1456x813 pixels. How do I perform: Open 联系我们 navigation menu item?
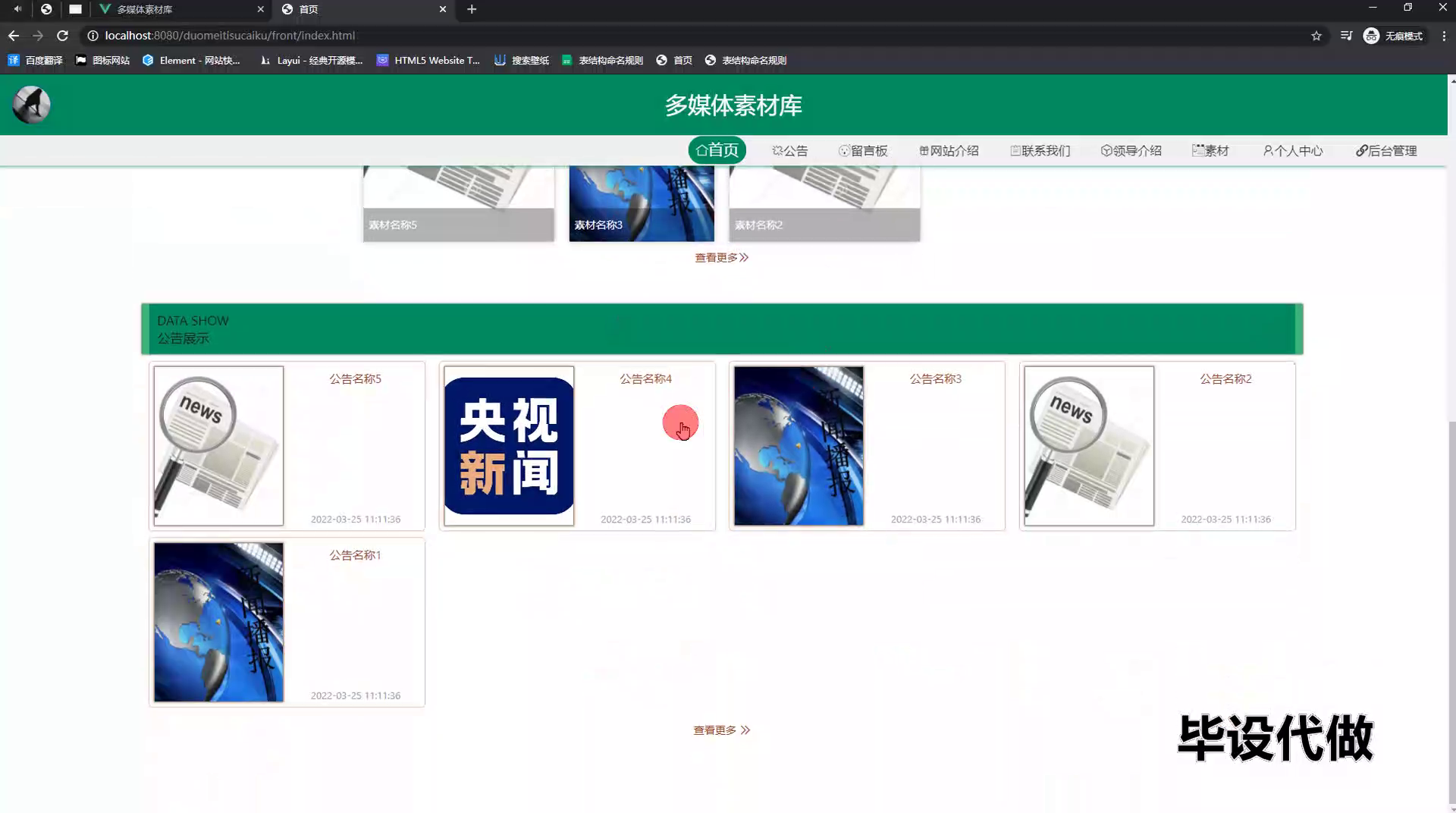[x=1040, y=151]
